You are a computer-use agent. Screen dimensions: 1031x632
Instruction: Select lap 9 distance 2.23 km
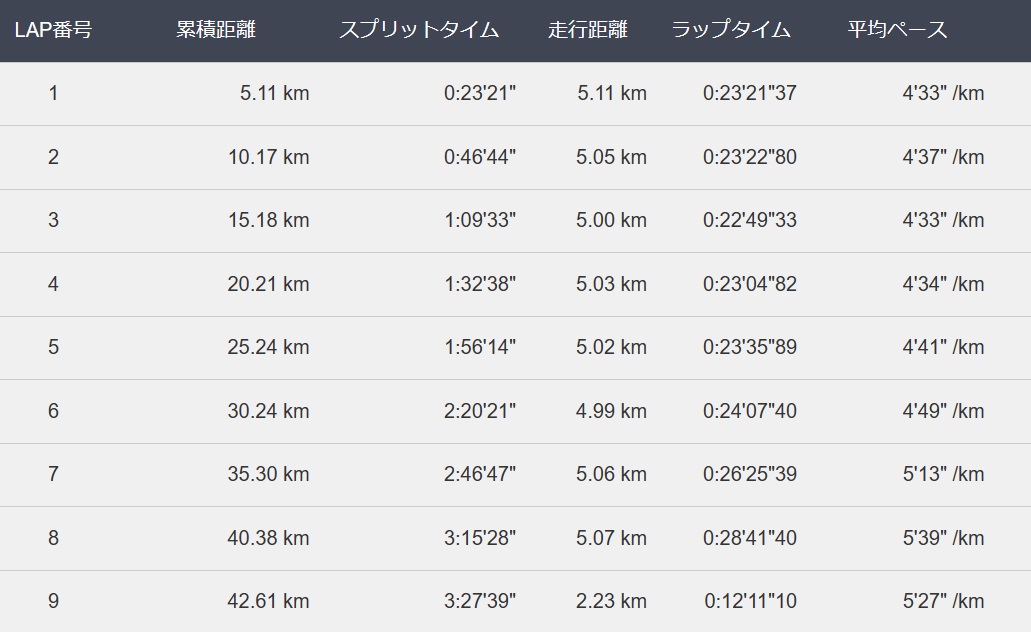tap(611, 601)
